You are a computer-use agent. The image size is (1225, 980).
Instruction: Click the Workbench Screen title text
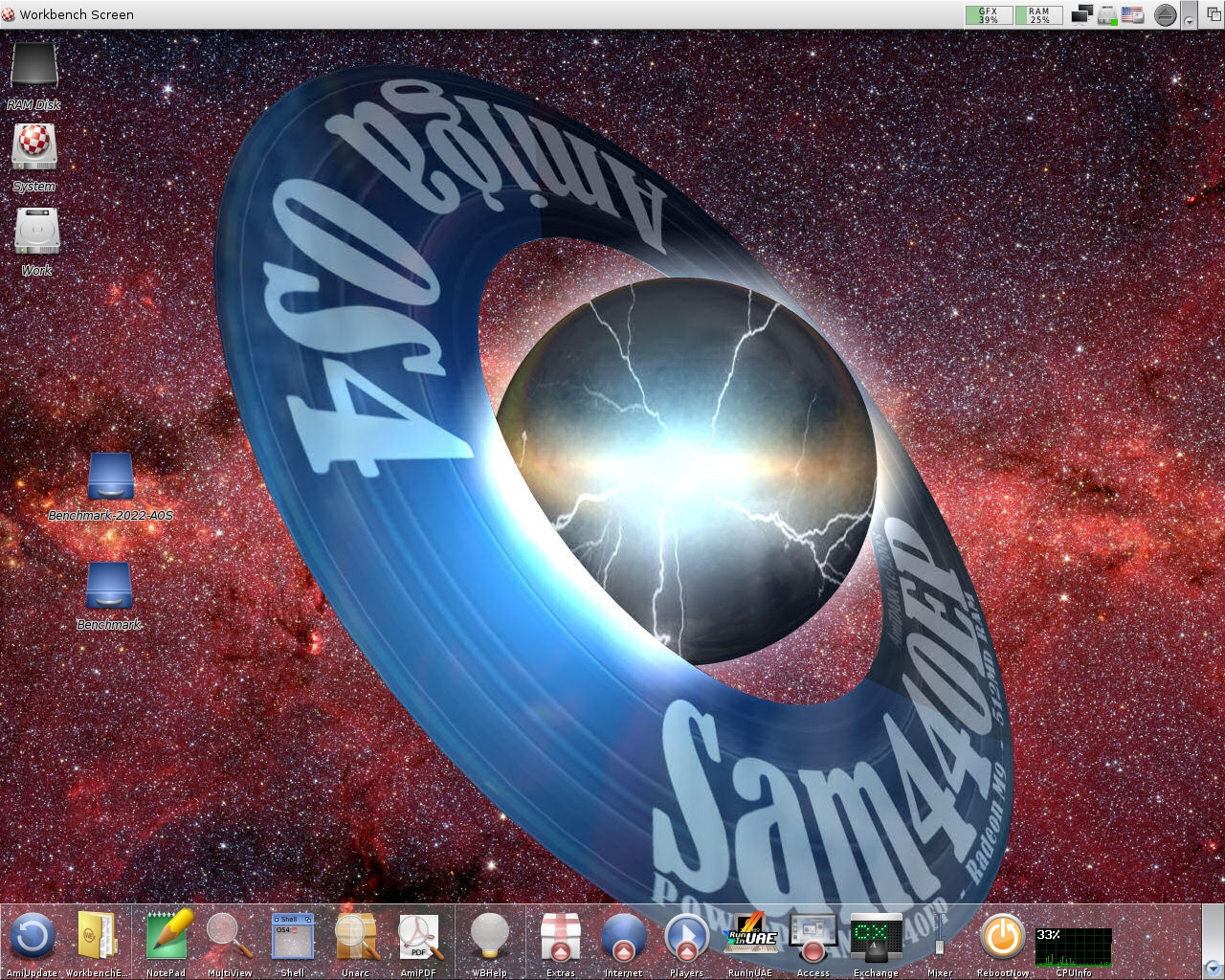point(77,14)
